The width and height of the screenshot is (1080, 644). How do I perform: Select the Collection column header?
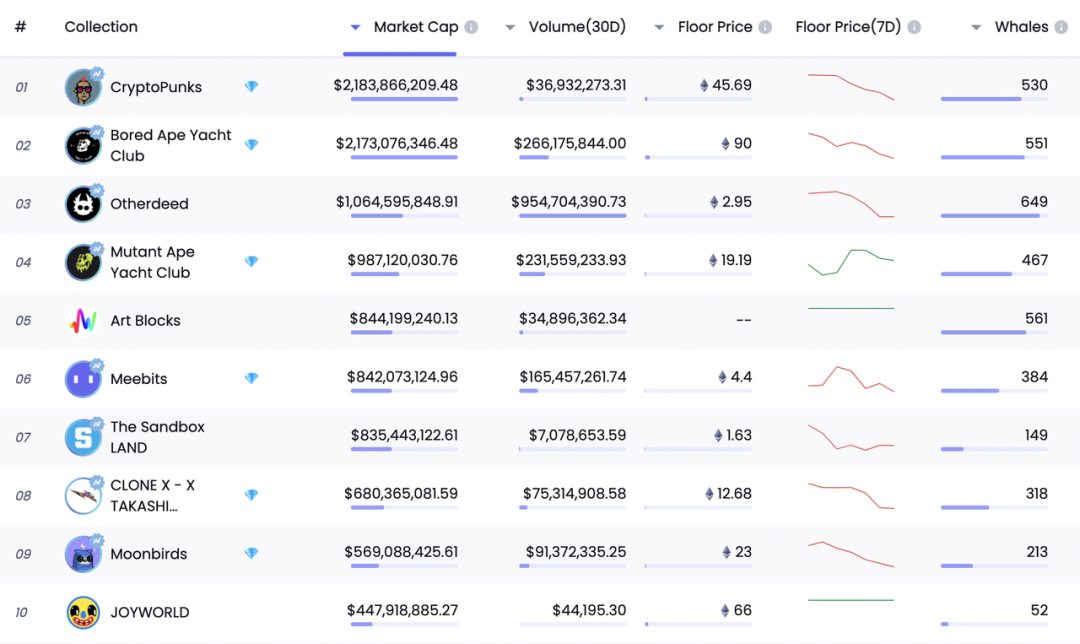[x=101, y=27]
